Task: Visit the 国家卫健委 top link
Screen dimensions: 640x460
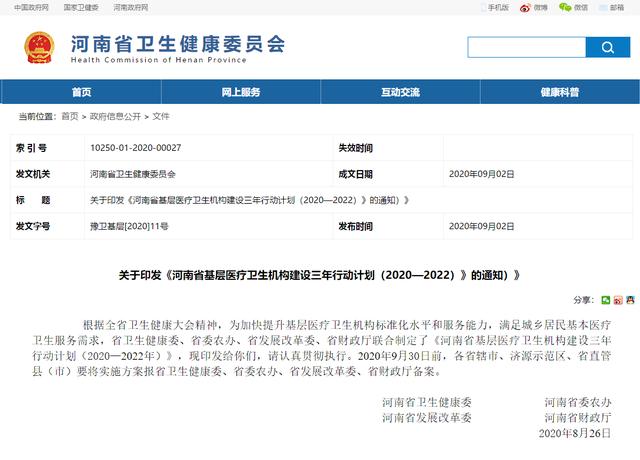Action: tap(81, 7)
